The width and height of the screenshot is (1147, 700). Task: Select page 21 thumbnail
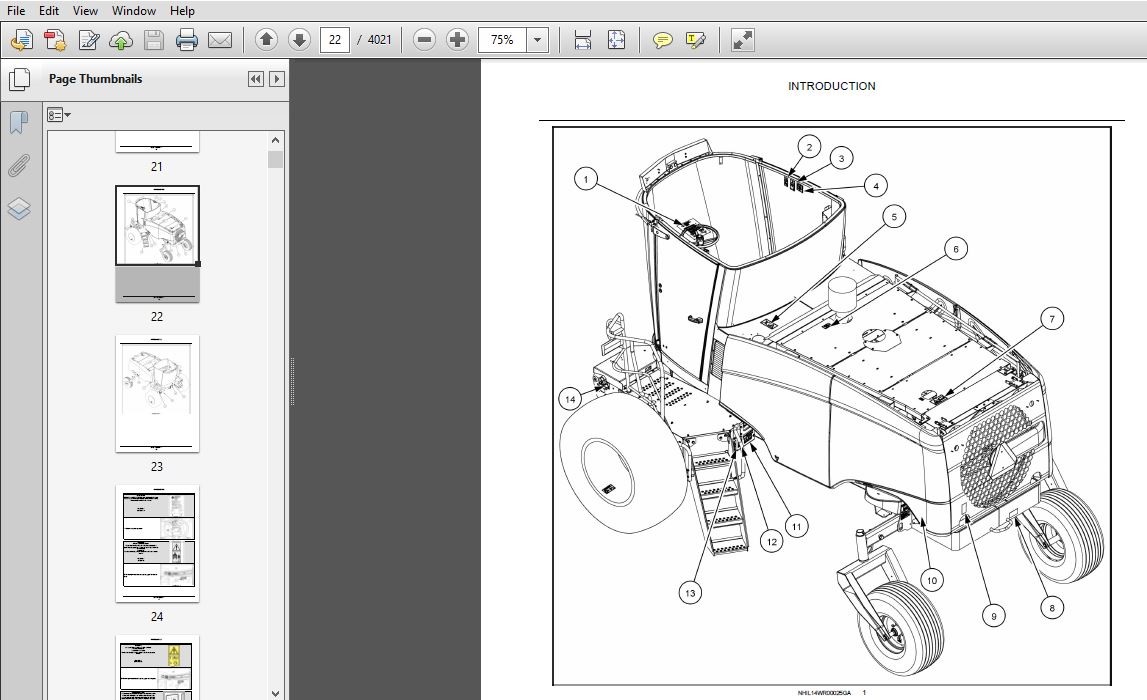coord(157,143)
